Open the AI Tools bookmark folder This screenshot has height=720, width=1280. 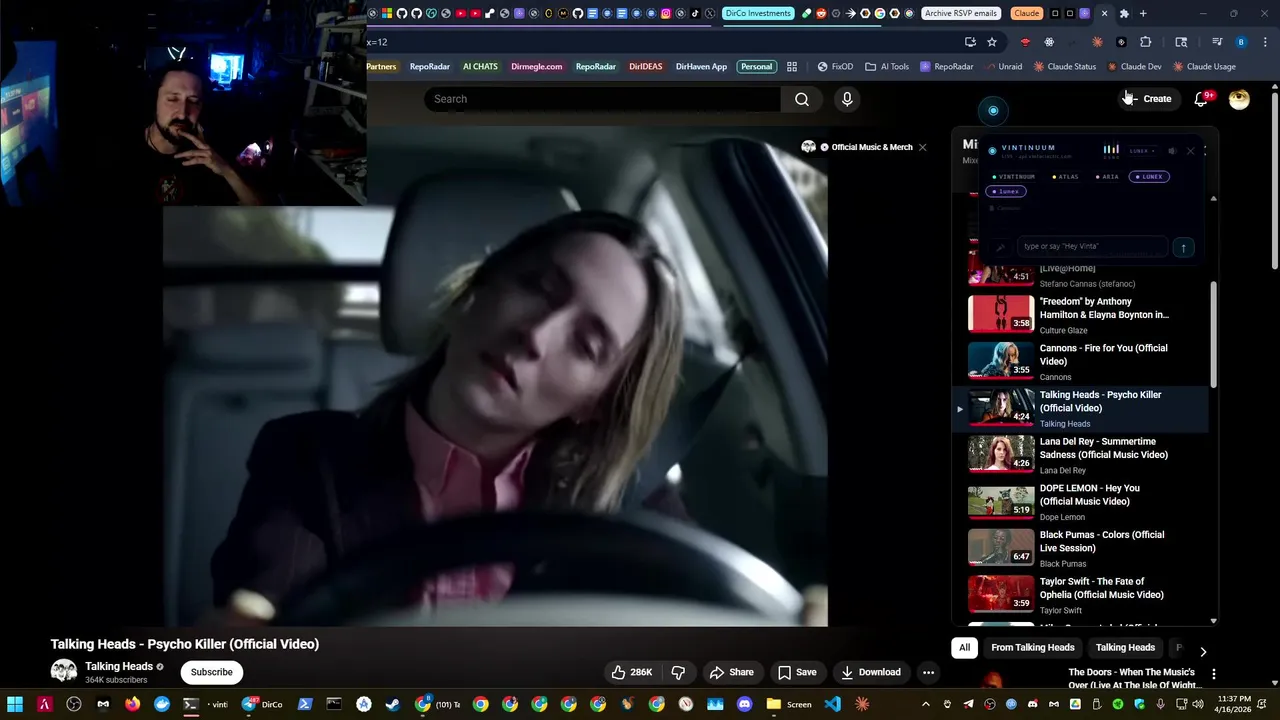coord(886,67)
